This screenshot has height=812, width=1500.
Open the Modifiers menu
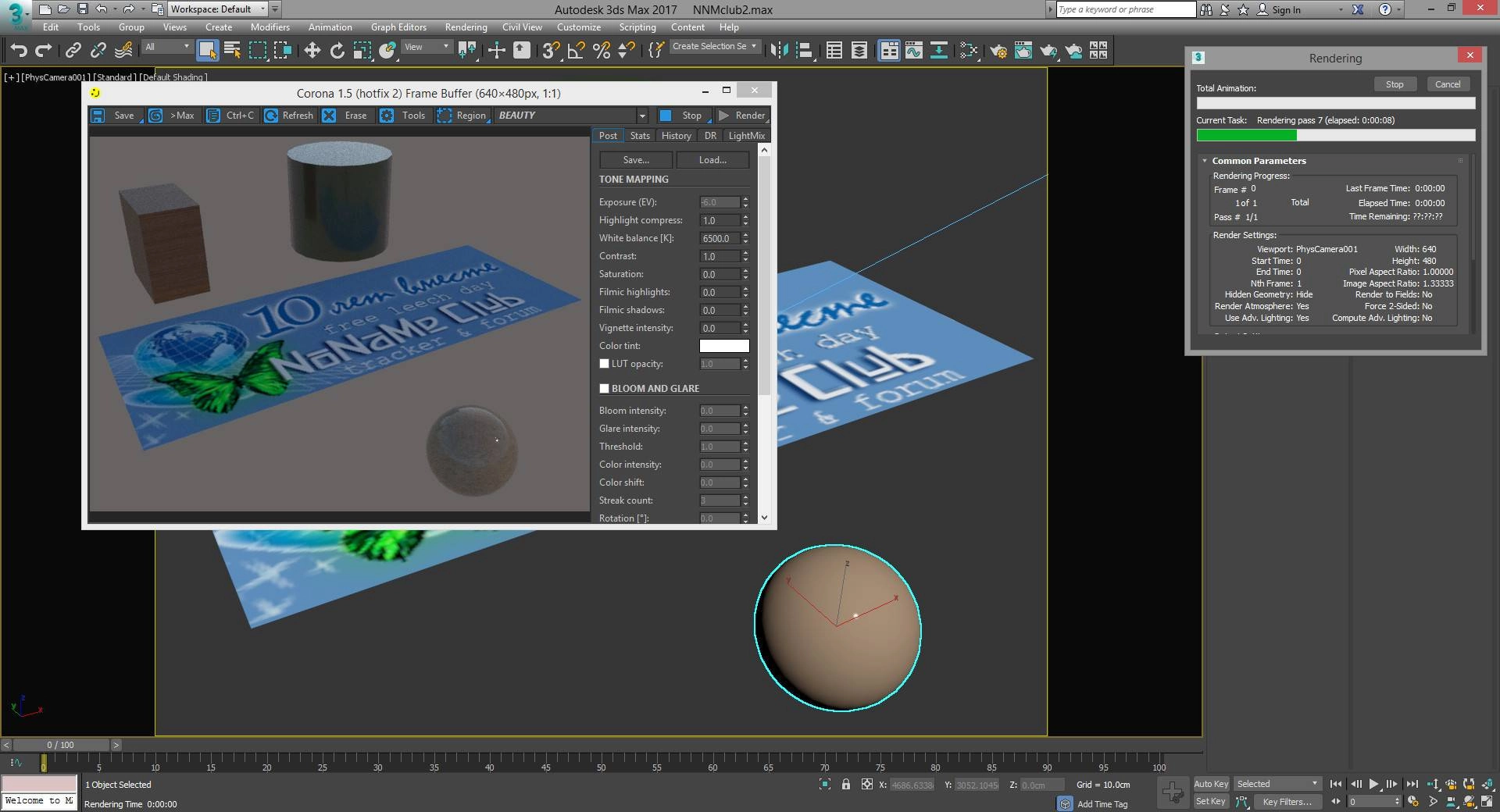point(270,27)
